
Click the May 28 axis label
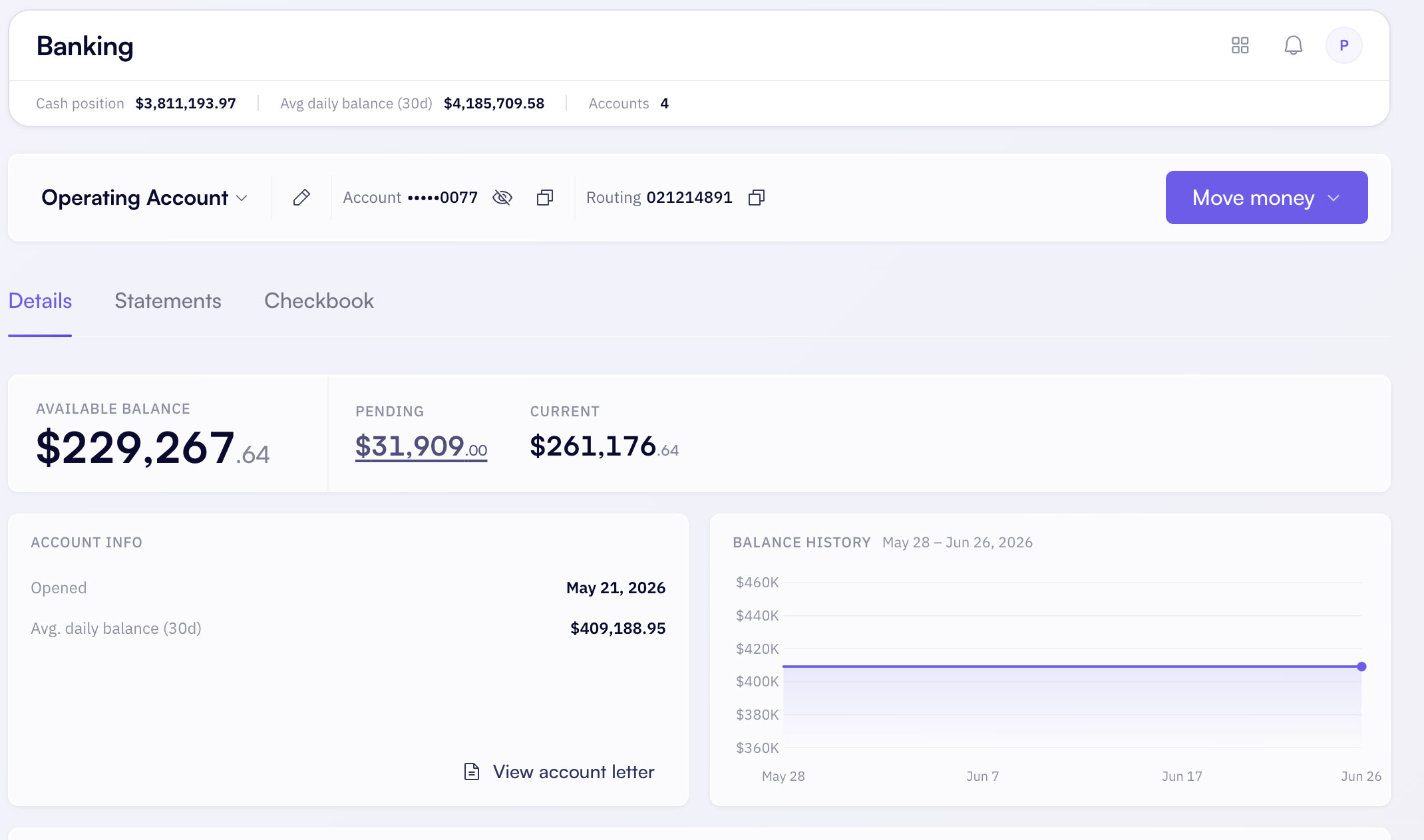point(783,776)
